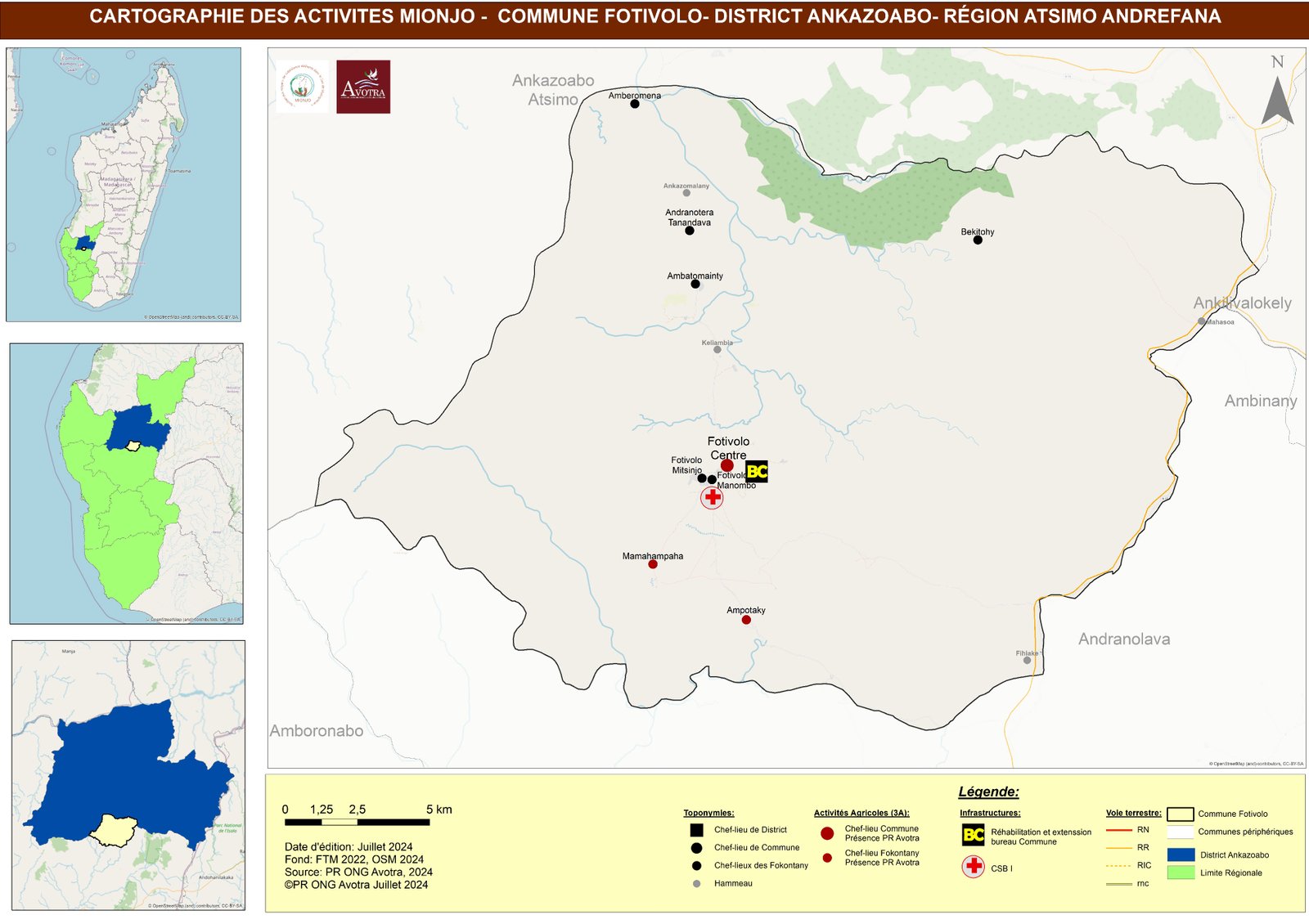
Task: Click the Toponymies heading
Action: (708, 813)
